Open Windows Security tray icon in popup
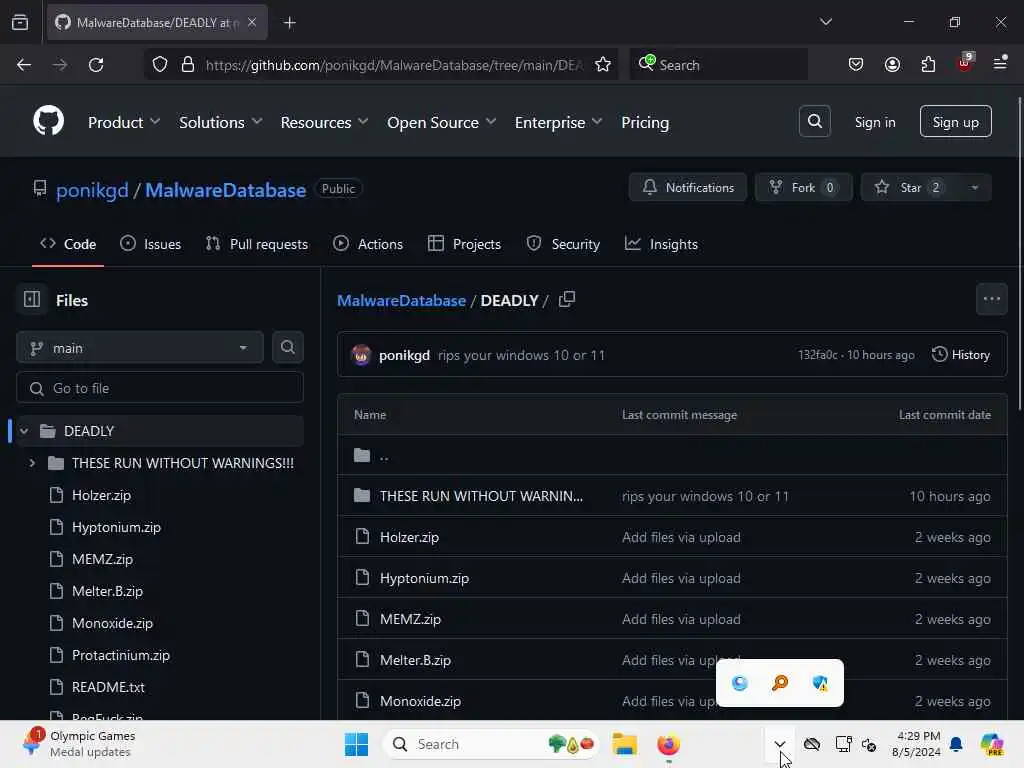This screenshot has width=1024, height=768. tap(820, 683)
